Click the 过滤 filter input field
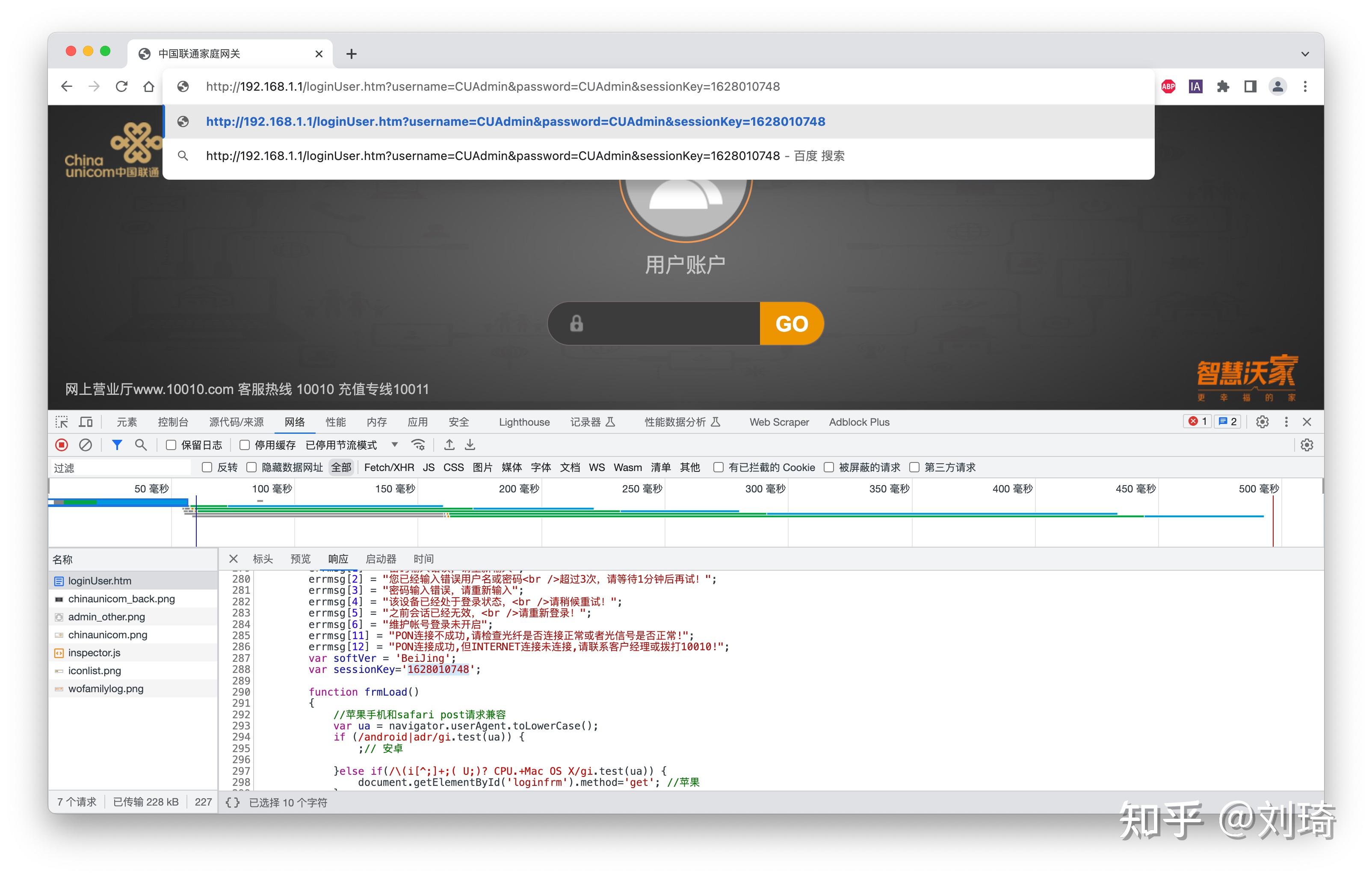Image resolution: width=1372 pixels, height=877 pixels. pos(121,468)
